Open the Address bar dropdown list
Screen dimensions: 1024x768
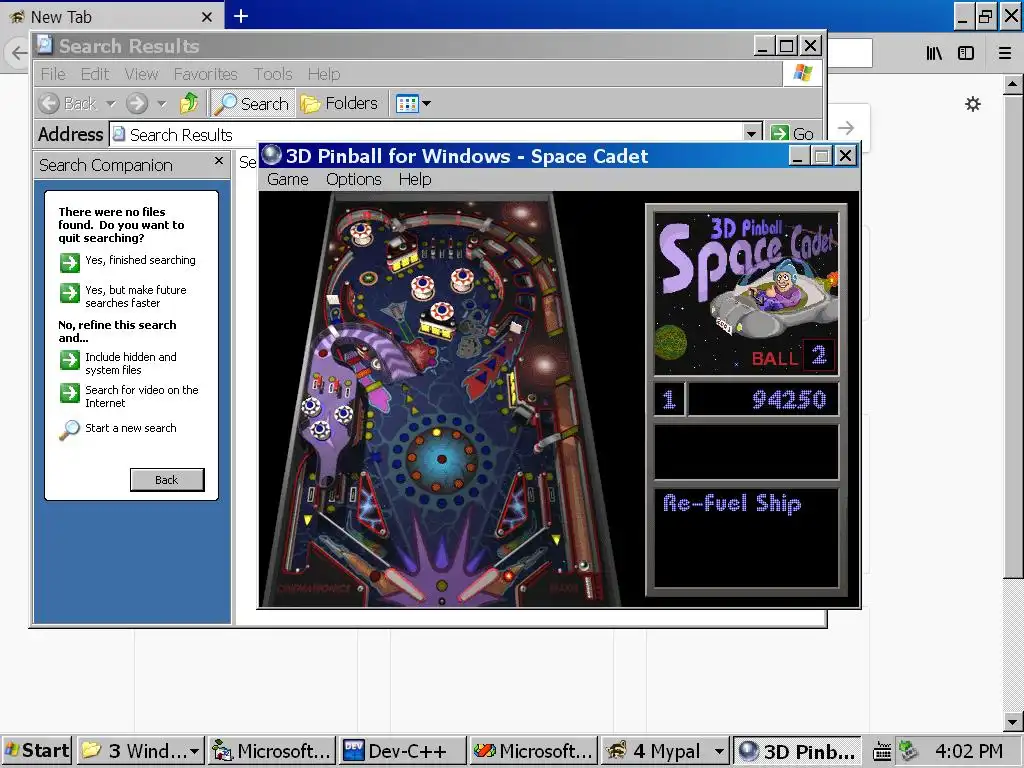752,133
